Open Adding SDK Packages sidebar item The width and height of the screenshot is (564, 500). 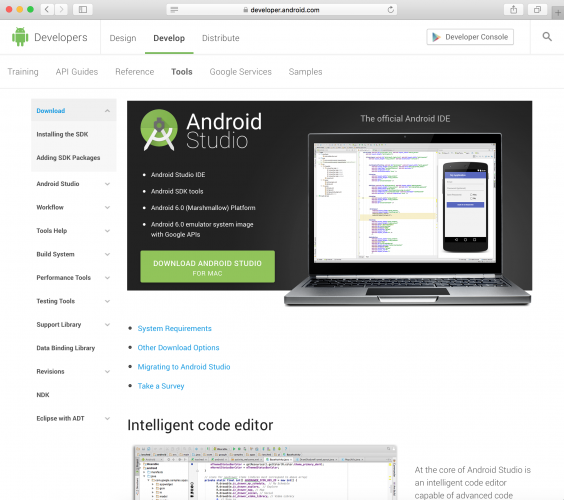coord(68,158)
